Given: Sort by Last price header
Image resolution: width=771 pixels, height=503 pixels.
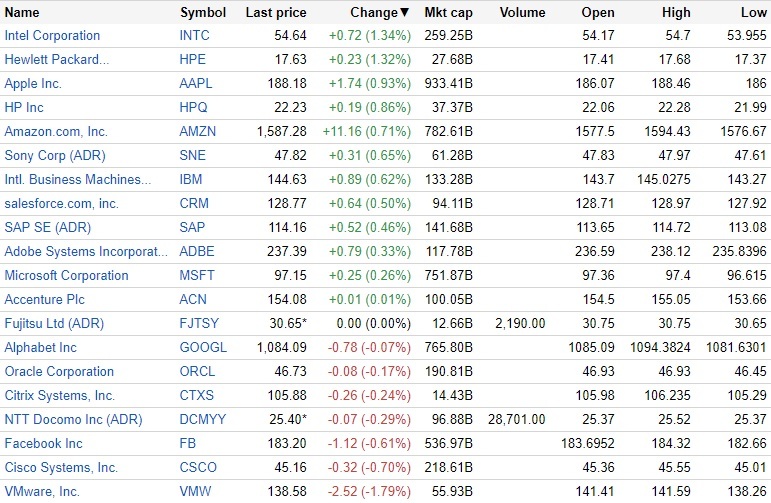Looking at the screenshot, I should pyautogui.click(x=276, y=13).
